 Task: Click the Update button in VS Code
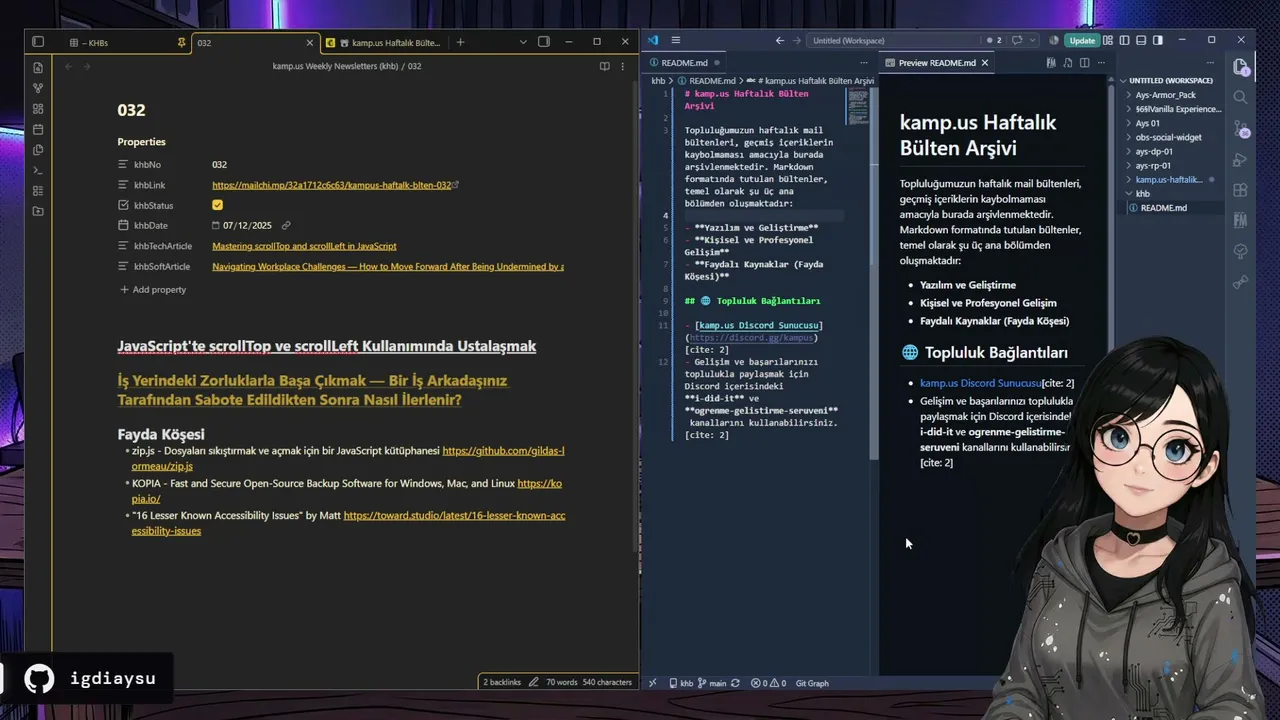pyautogui.click(x=1082, y=41)
